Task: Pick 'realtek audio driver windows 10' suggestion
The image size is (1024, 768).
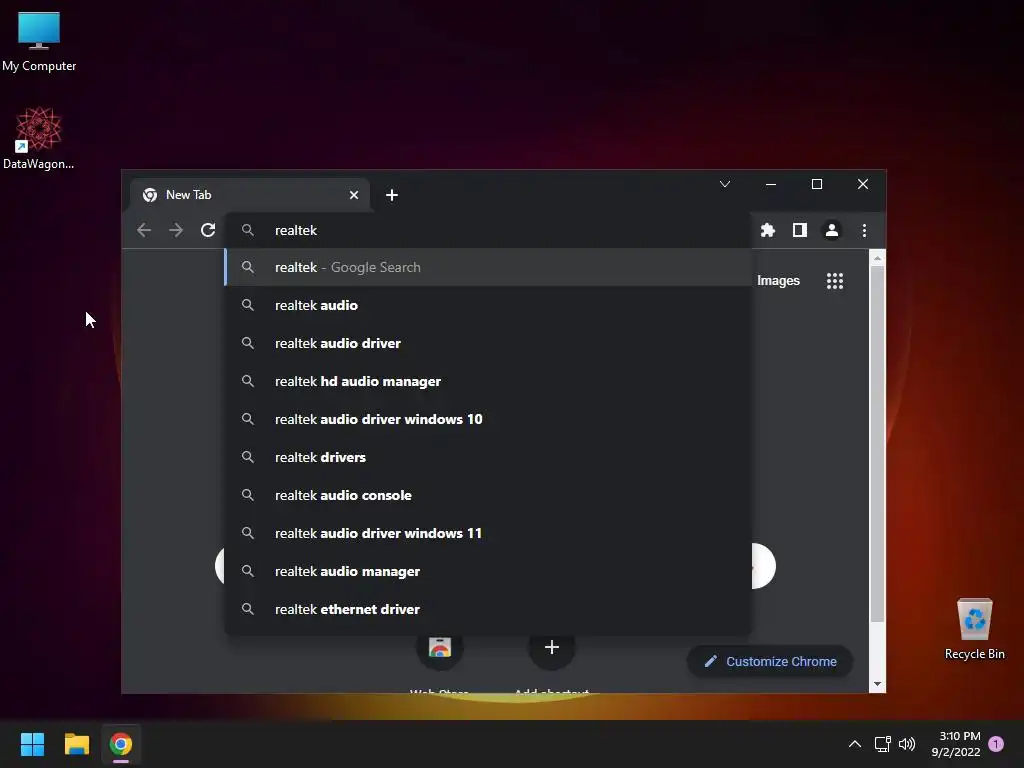Action: pyautogui.click(x=487, y=419)
